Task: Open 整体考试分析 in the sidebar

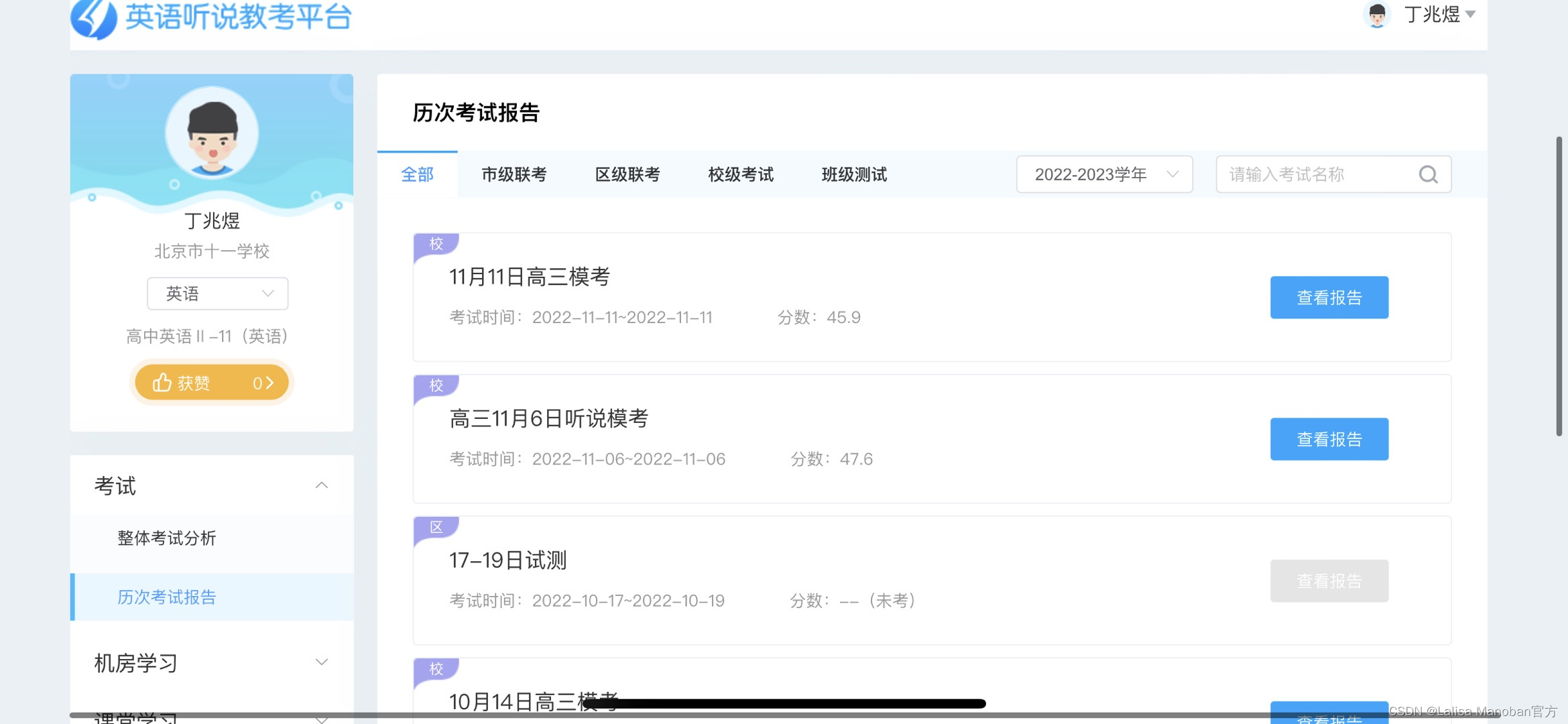Action: point(167,538)
